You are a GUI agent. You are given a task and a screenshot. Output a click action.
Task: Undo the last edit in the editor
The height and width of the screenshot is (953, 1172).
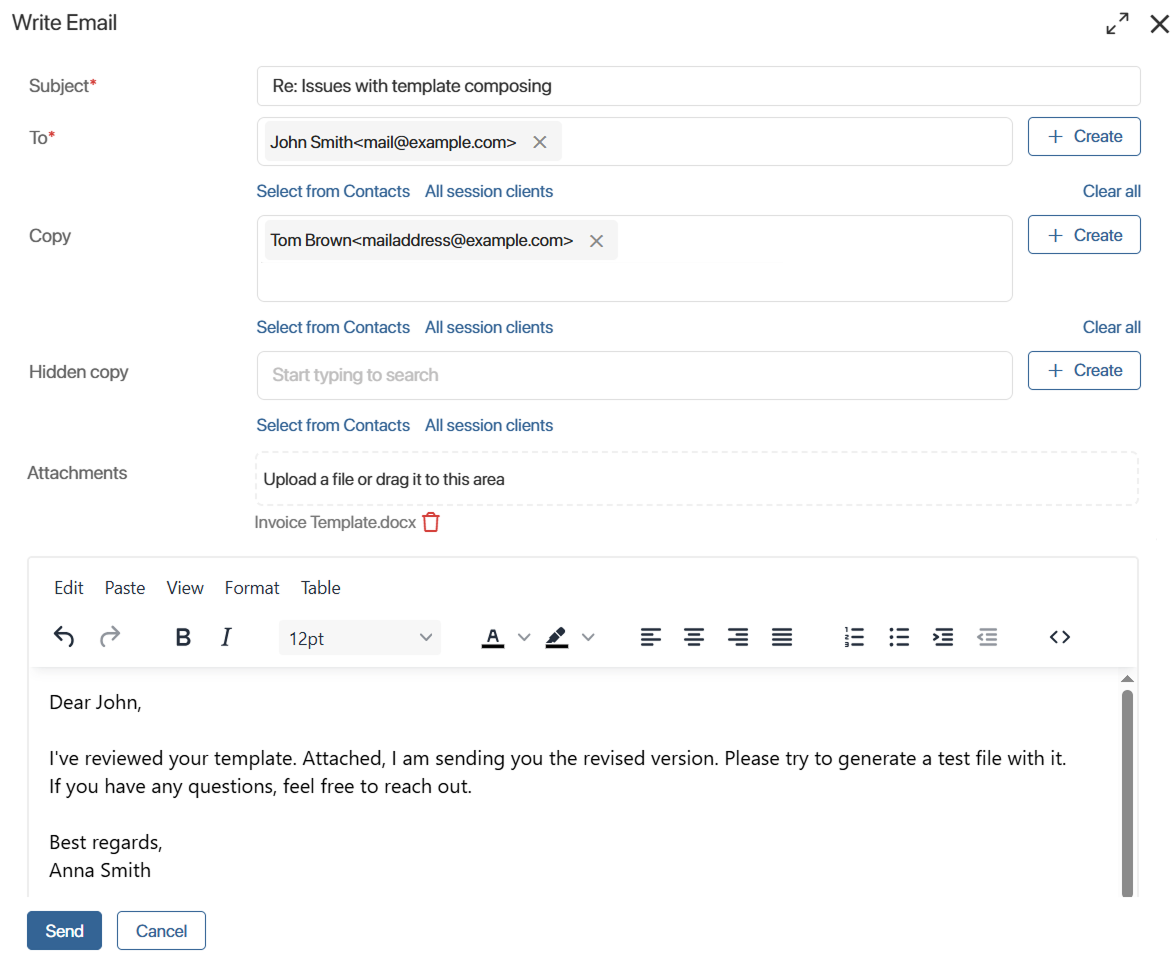pos(64,637)
